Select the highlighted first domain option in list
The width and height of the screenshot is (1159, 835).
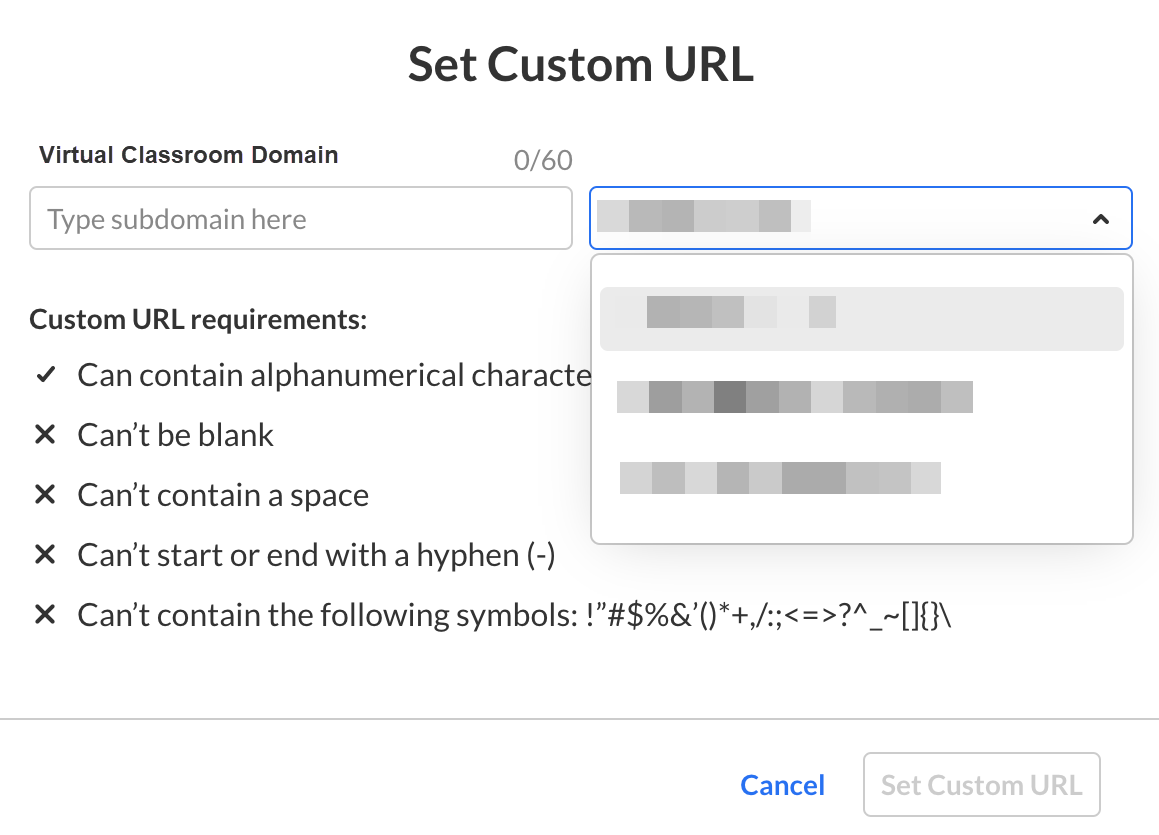click(x=861, y=319)
